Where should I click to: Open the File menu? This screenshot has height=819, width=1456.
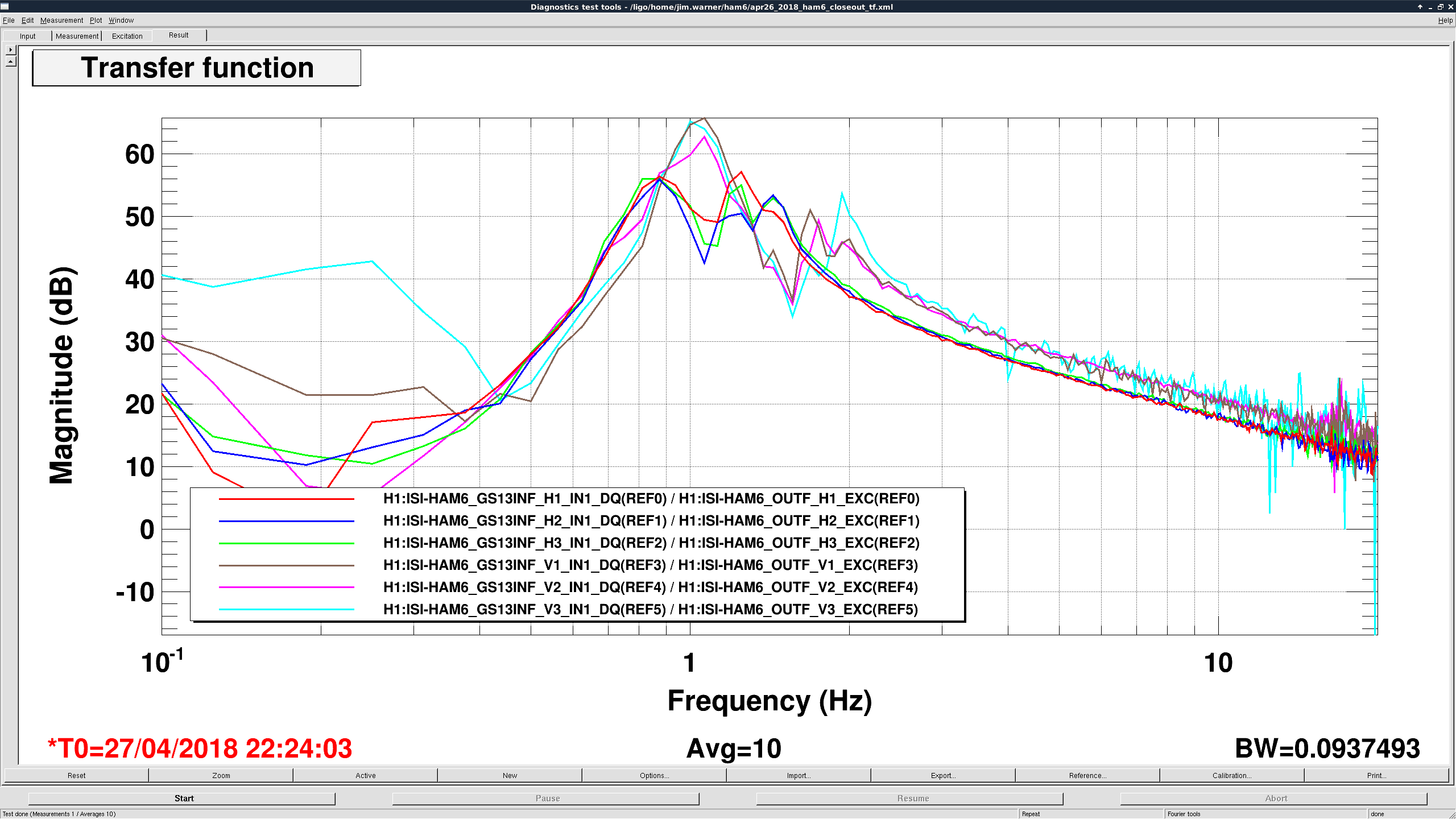coord(9,20)
